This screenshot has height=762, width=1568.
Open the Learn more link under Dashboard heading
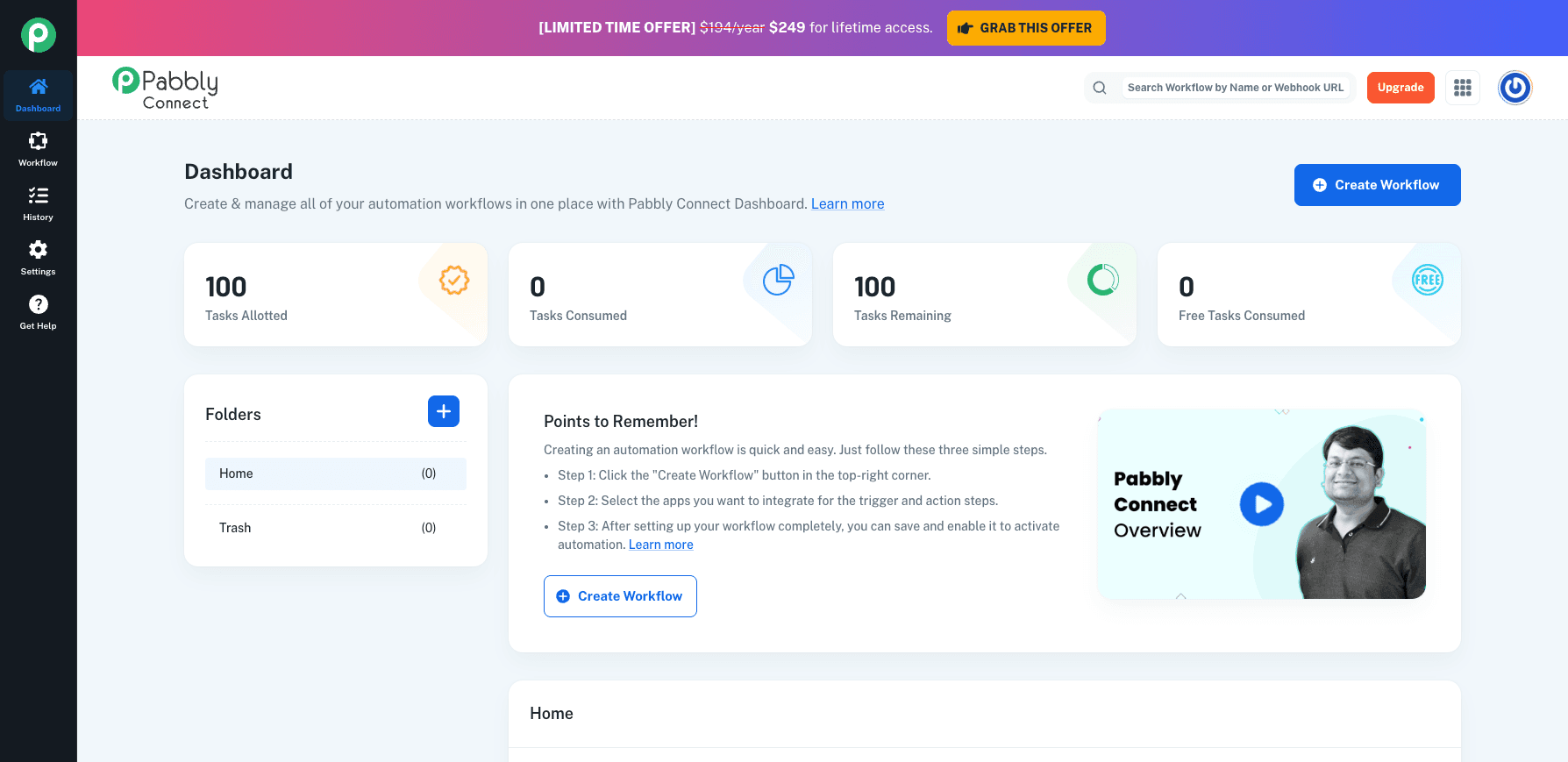click(847, 203)
